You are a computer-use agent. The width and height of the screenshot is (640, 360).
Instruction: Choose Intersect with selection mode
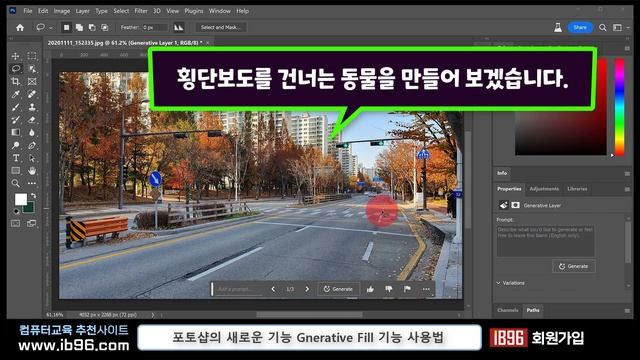pyautogui.click(x=105, y=27)
